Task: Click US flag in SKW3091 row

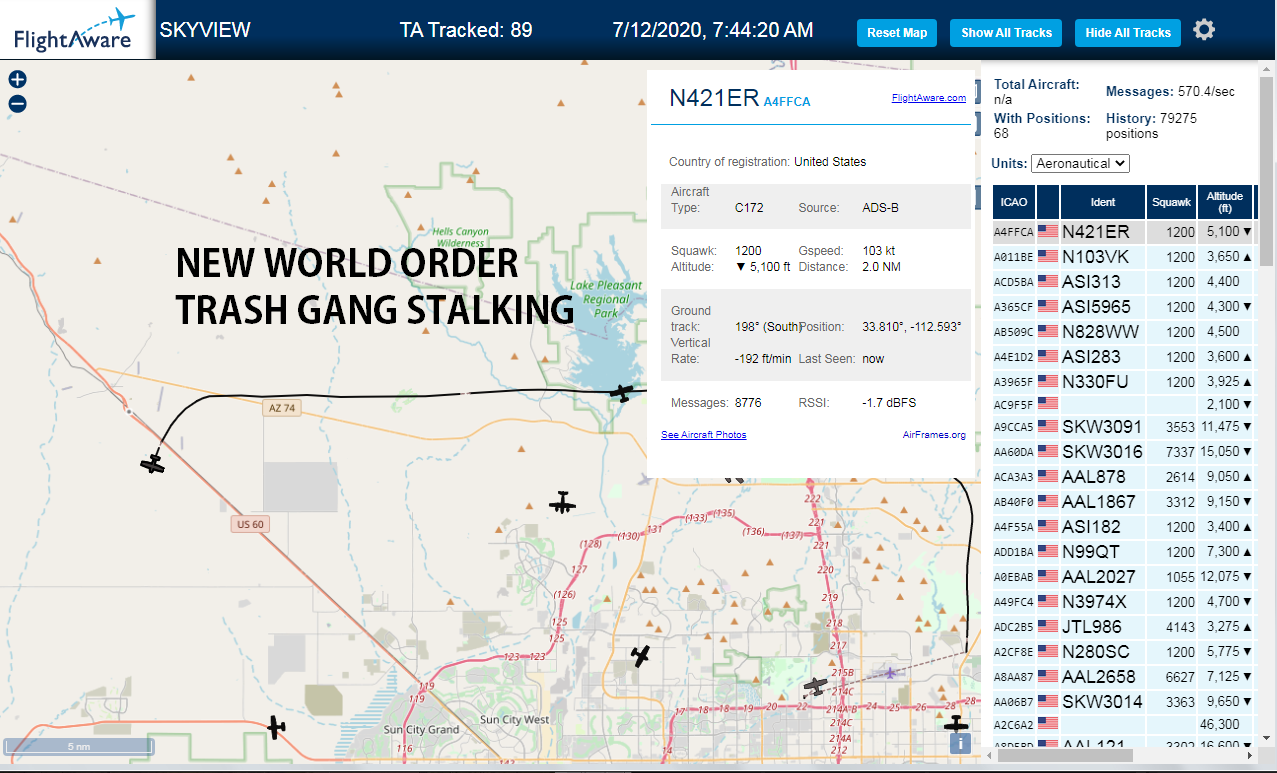Action: 1048,427
